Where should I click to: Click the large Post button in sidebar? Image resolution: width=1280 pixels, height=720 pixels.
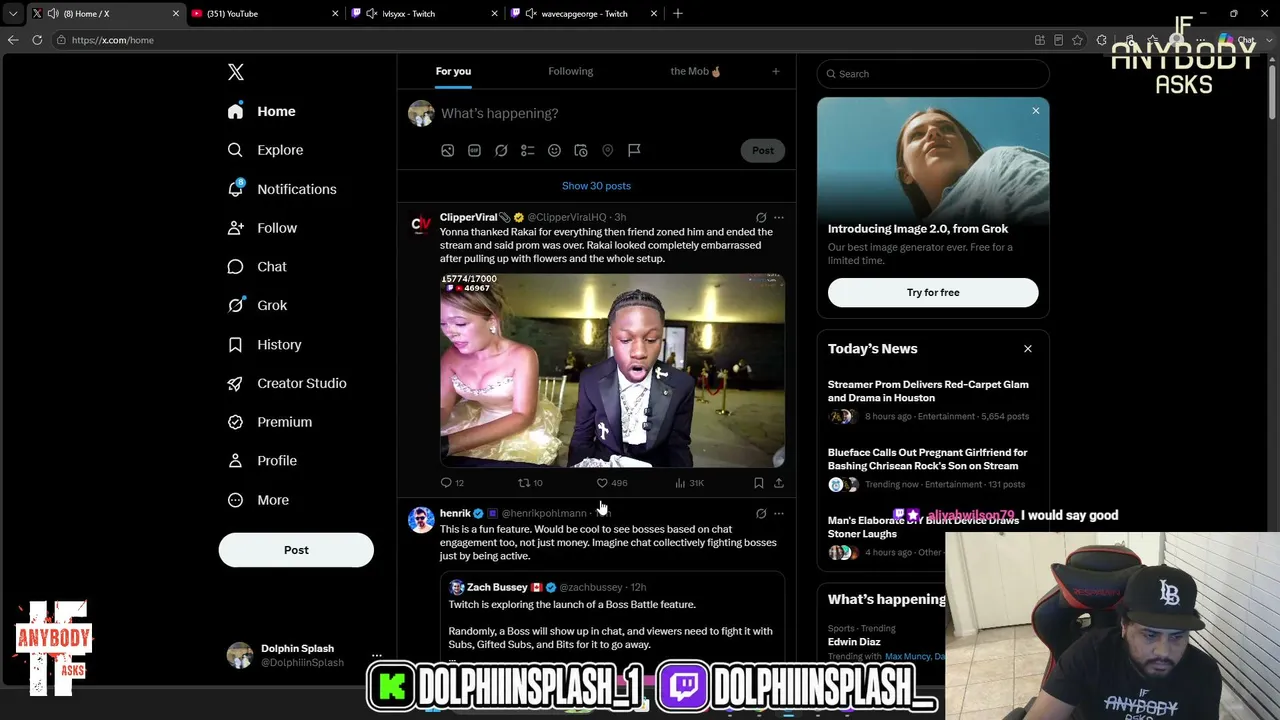tap(296, 550)
